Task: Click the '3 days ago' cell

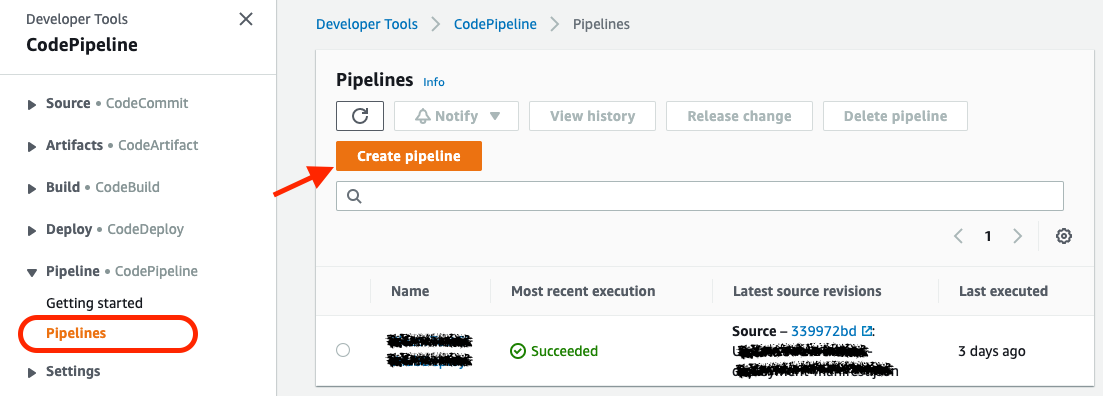Action: coord(992,351)
